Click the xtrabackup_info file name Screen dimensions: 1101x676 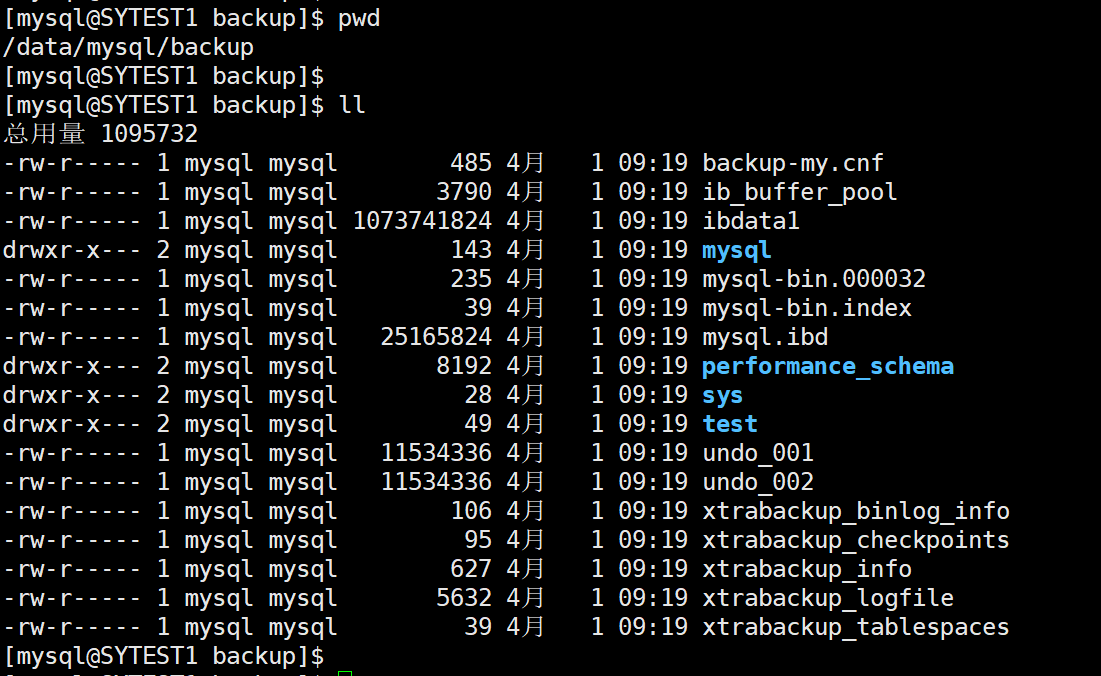click(807, 569)
